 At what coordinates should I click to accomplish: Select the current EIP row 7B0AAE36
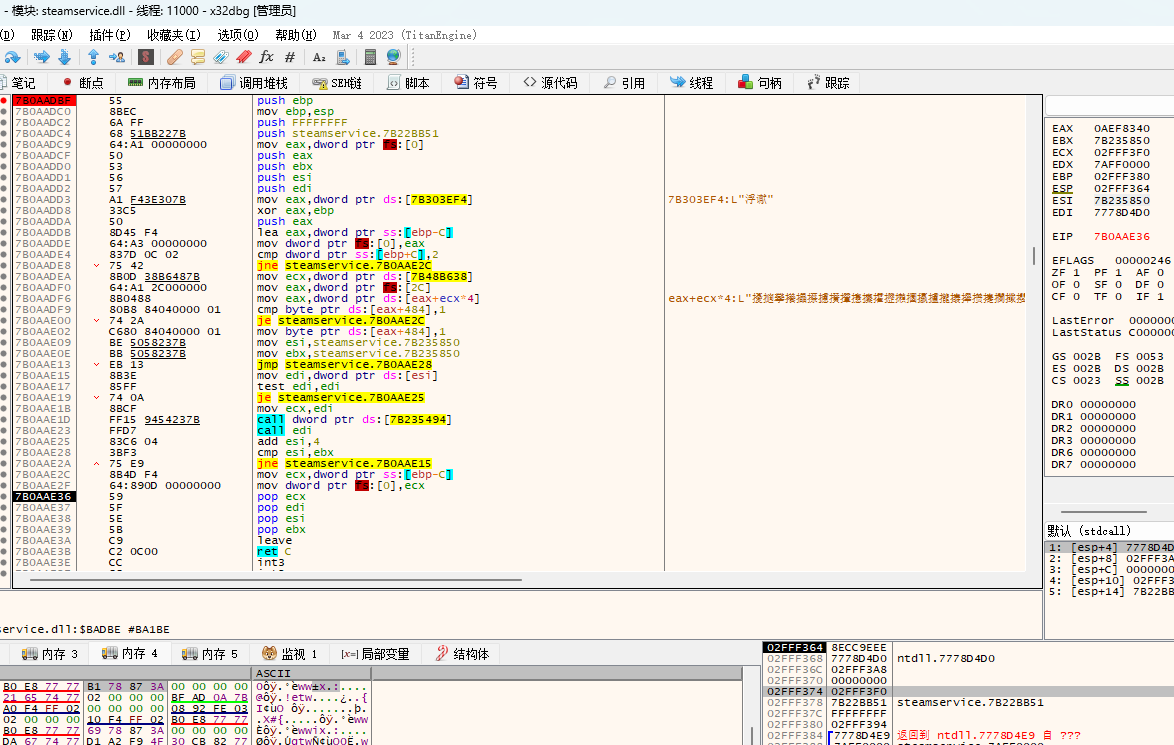(43, 496)
